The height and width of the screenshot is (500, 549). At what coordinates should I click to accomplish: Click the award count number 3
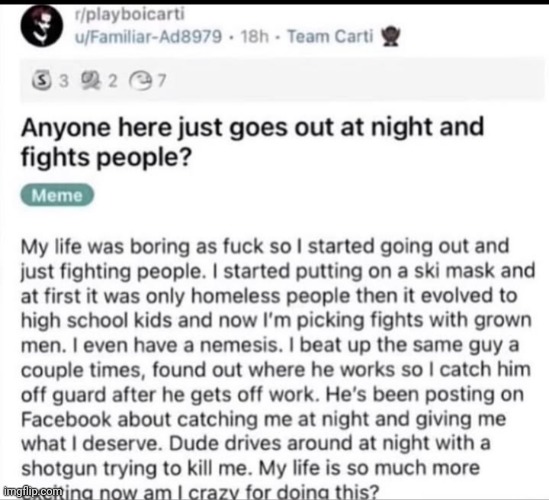pos(63,81)
